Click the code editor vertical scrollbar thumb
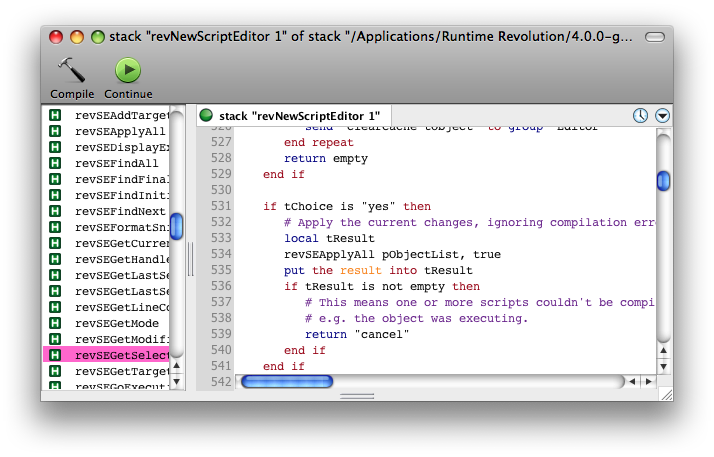714x457 pixels. [663, 180]
